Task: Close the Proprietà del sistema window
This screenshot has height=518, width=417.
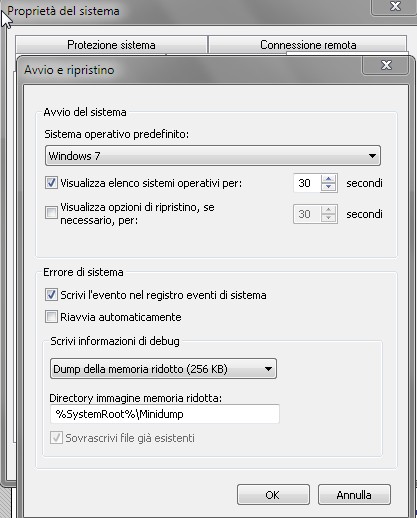Action: [395, 6]
